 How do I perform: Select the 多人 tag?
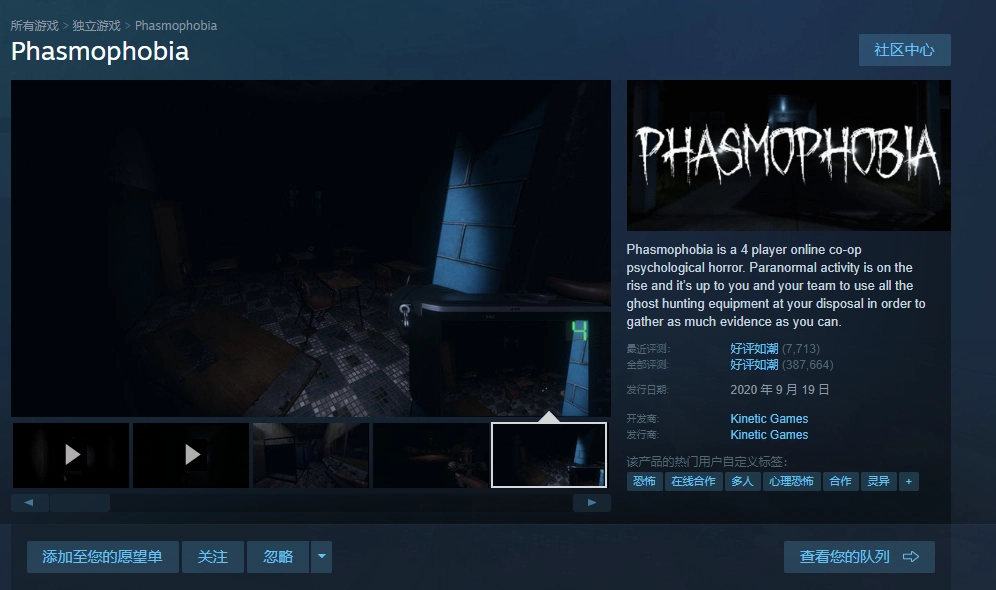[743, 481]
